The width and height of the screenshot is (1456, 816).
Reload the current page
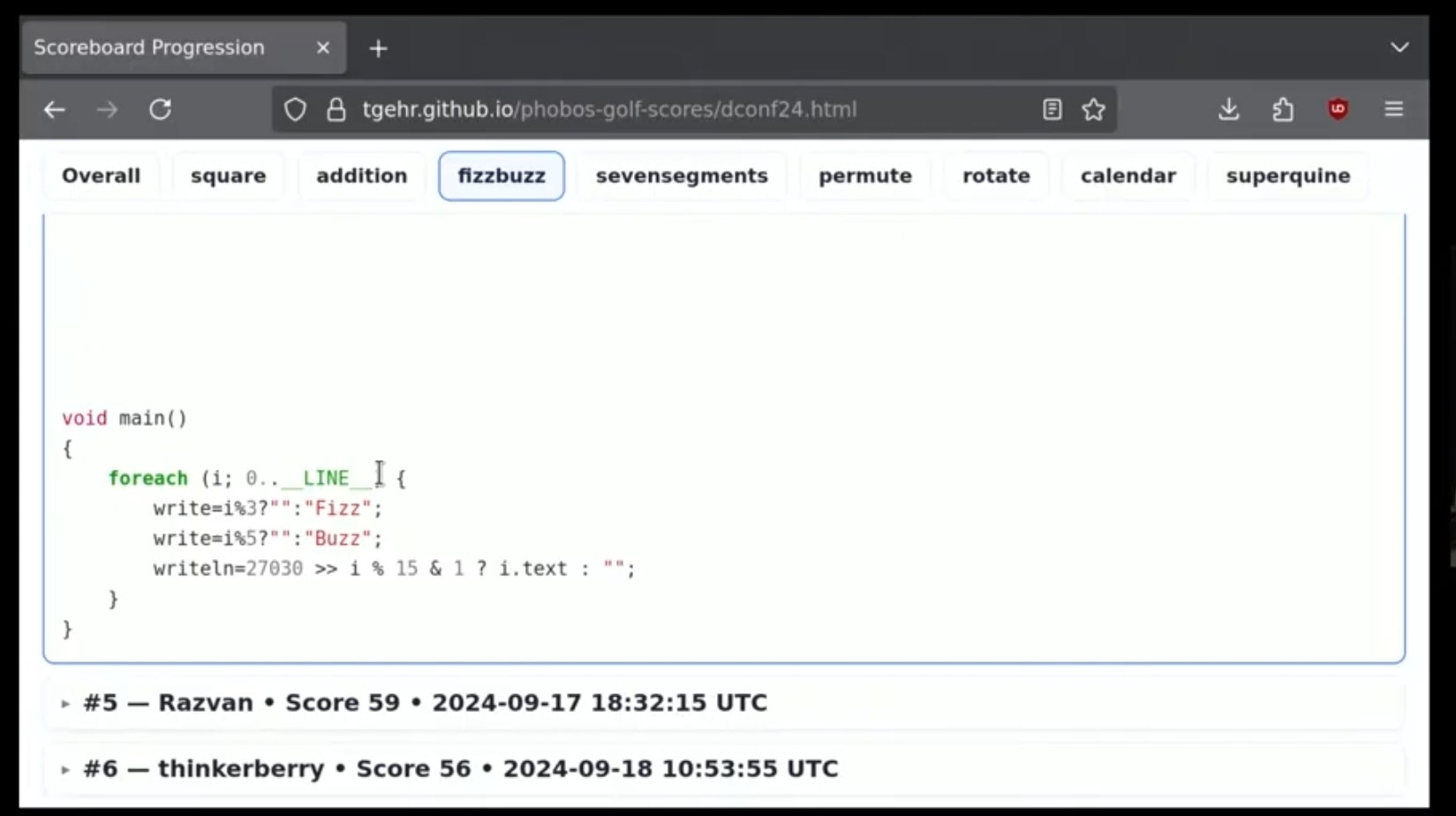[x=160, y=110]
